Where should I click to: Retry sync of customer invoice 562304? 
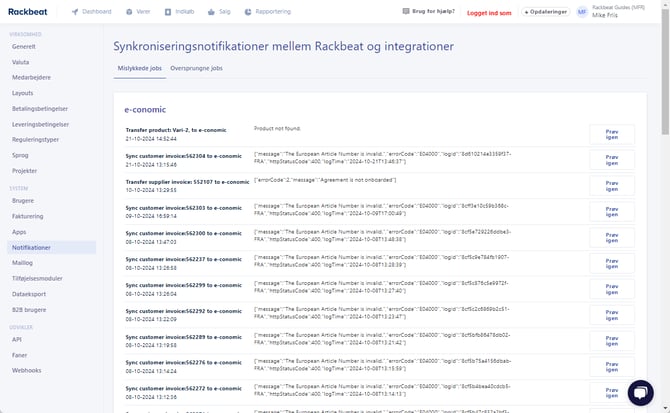611,160
